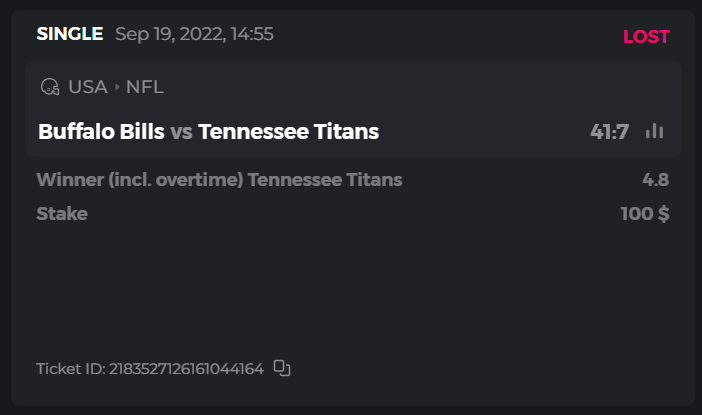The image size is (702, 415).
Task: Click the arrow between USA and NFL
Action: click(x=117, y=87)
